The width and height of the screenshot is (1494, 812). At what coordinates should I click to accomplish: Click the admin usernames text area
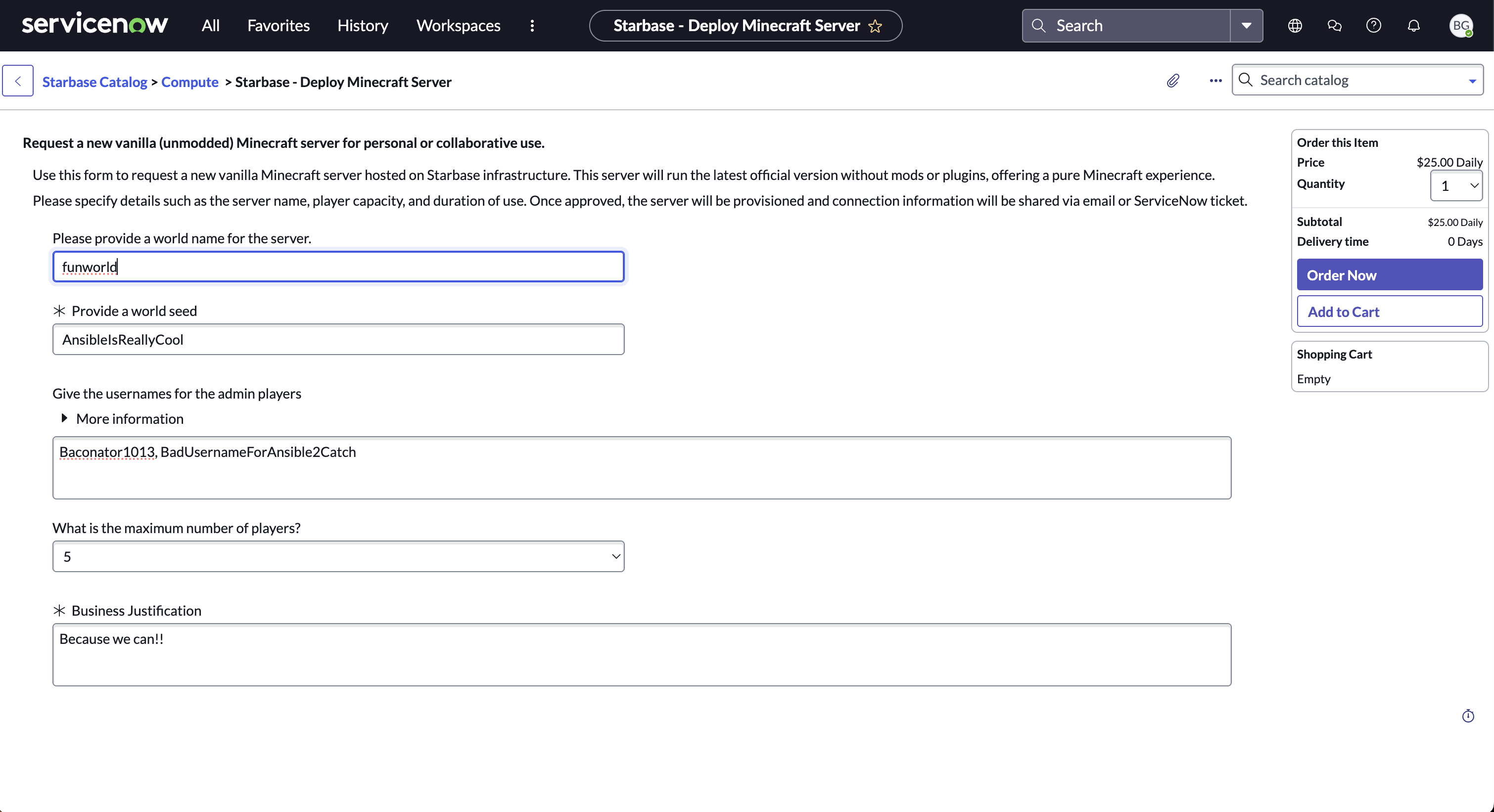click(642, 468)
